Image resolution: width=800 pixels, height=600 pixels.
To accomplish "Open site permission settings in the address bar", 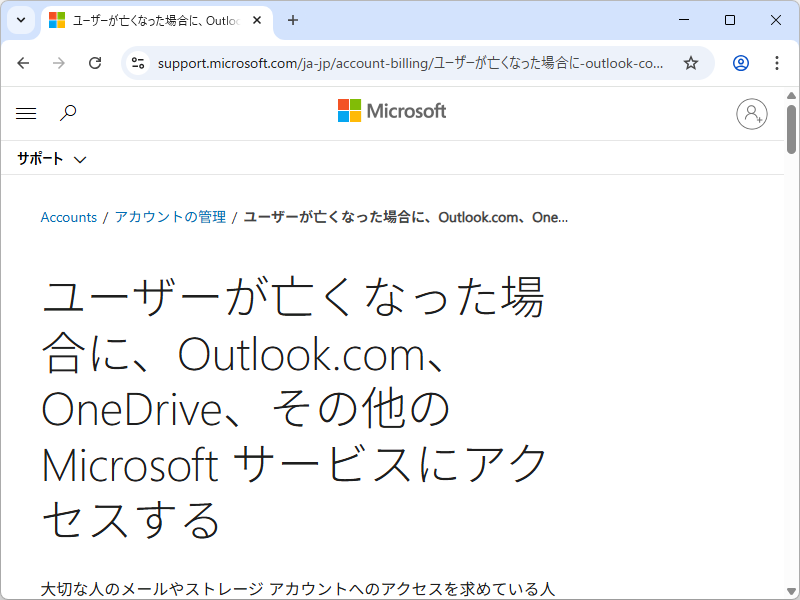I will pos(136,63).
